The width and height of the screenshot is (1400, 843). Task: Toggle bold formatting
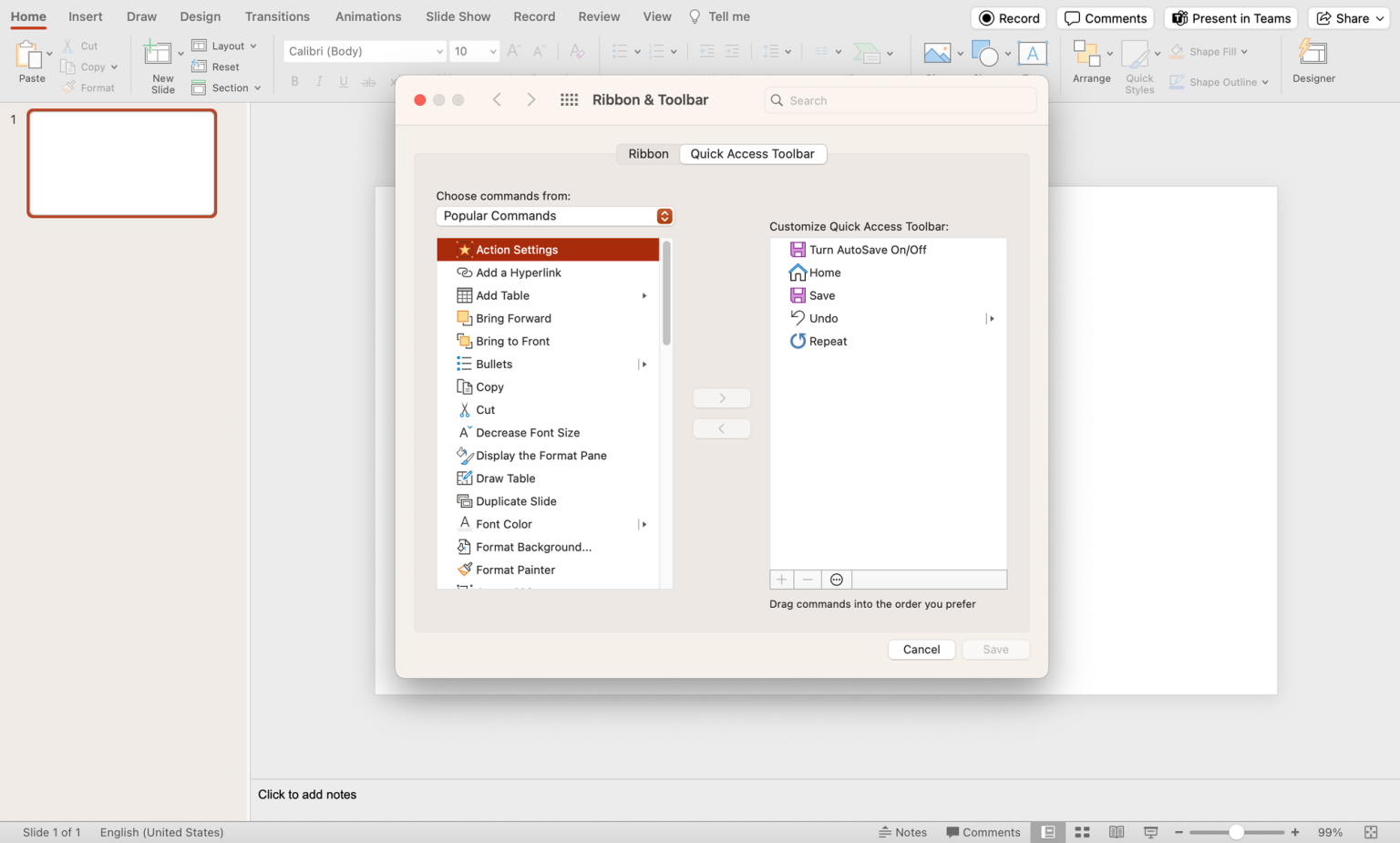[x=293, y=81]
